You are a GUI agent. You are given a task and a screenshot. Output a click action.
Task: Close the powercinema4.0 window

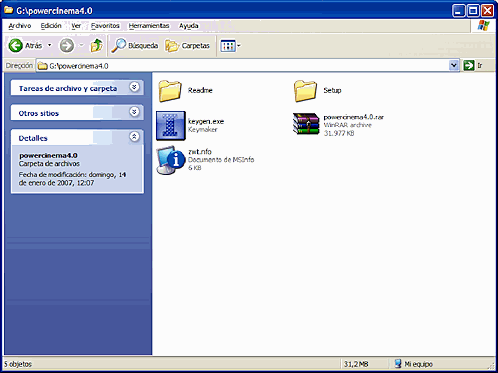487,11
